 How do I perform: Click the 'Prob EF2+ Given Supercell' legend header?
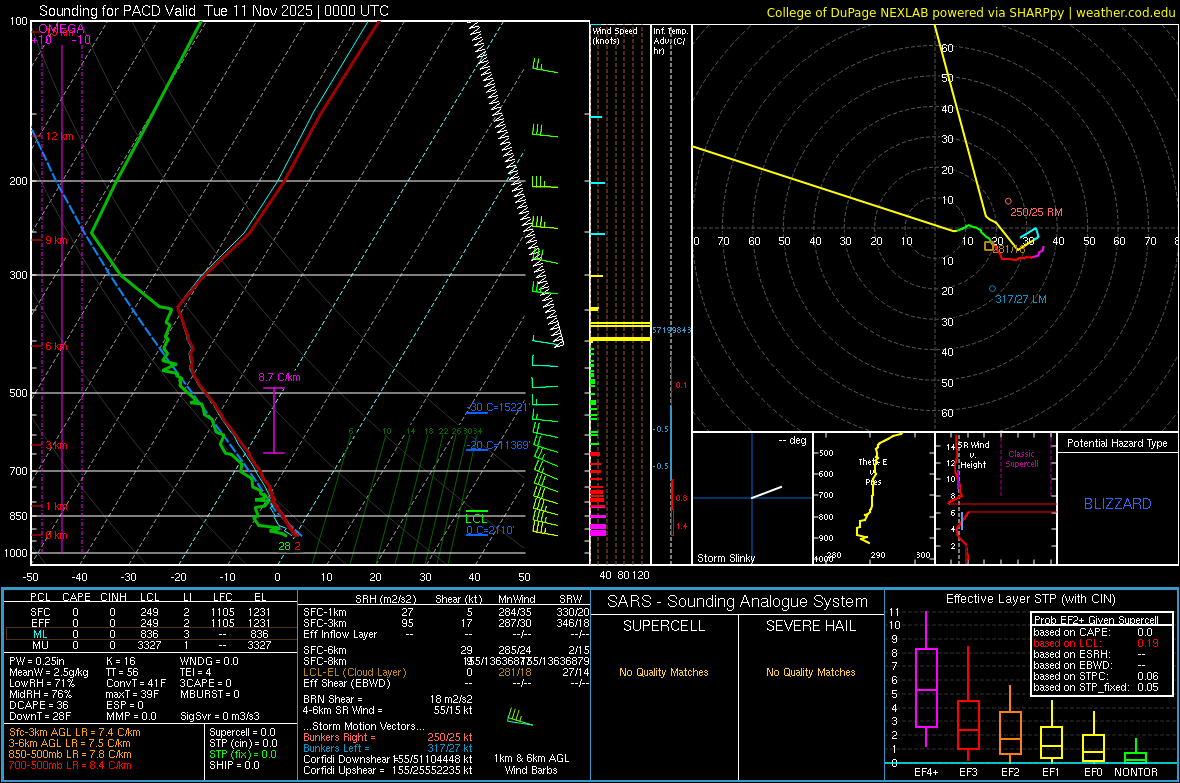1096,620
